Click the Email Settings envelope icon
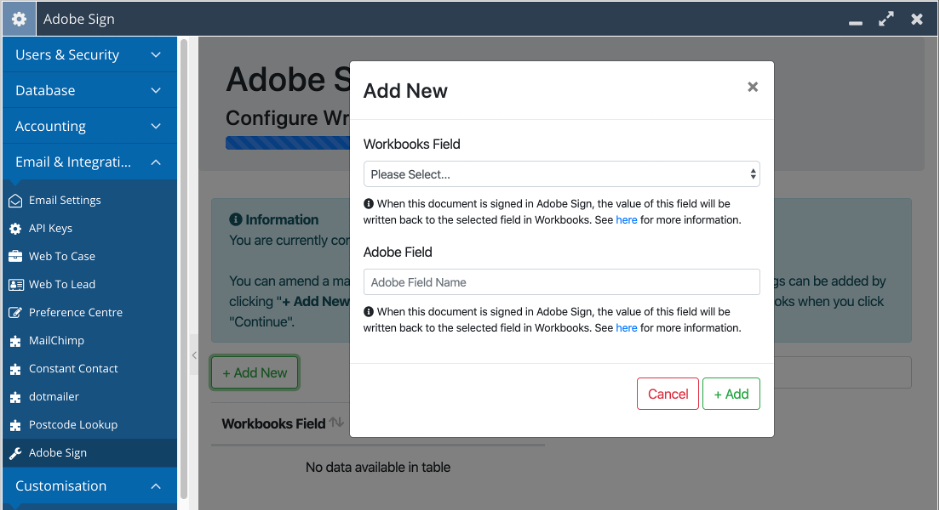Screen dimensions: 939x510 coord(16,201)
